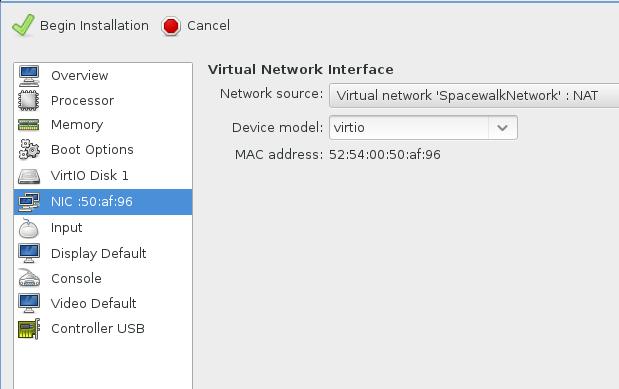
Task: Open the Input device entry
Action: (103, 228)
